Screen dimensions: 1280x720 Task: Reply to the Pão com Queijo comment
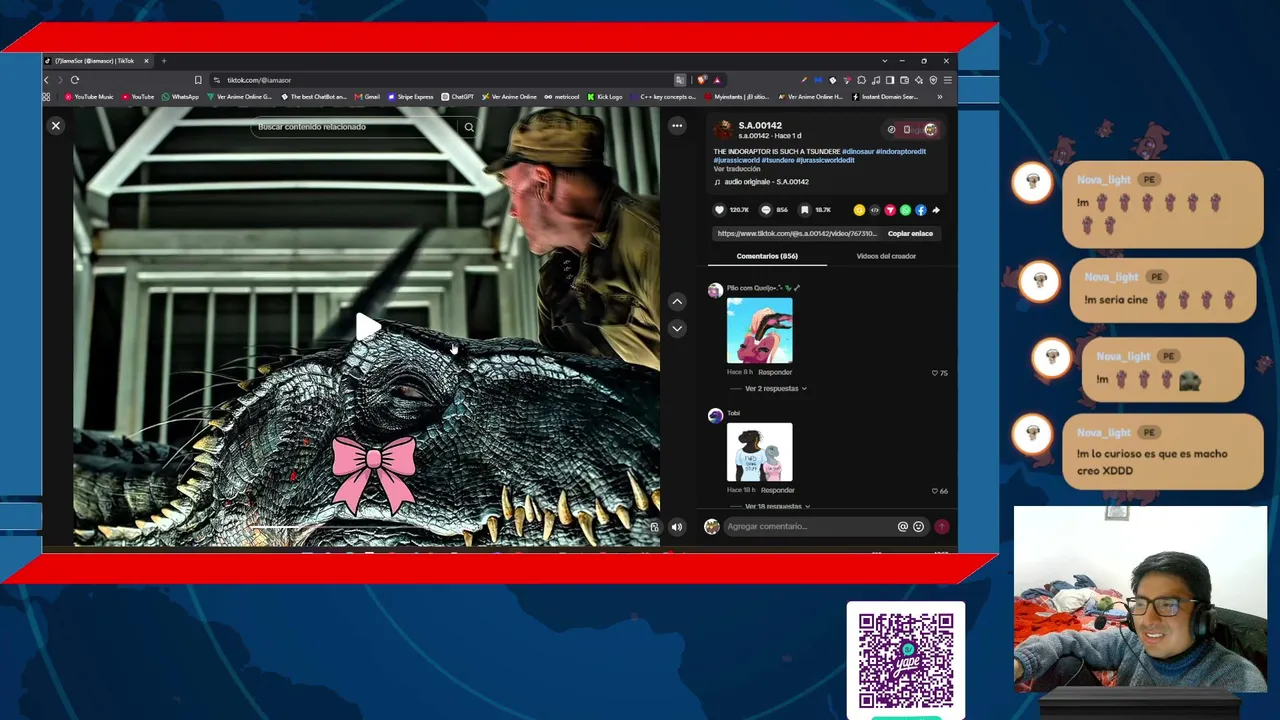pyautogui.click(x=775, y=372)
